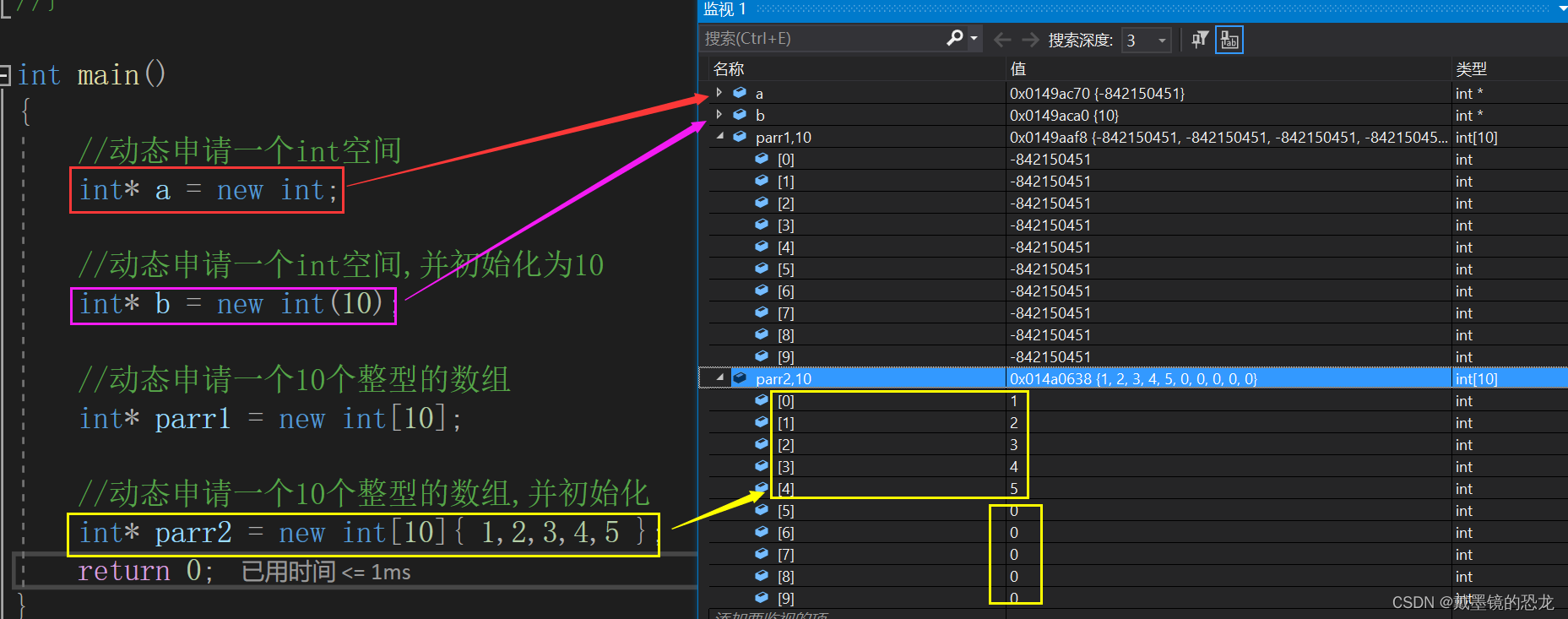Screen dimensions: 1568x619
Task: Click variable icon beside a
Action: coord(740,93)
